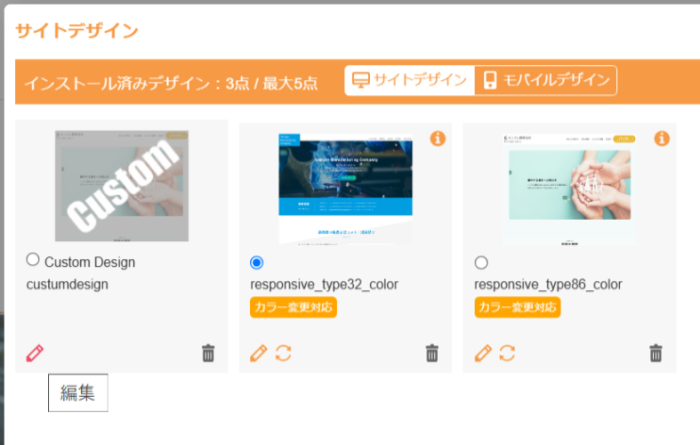Open the Custom Design preview thumbnail
The image size is (700, 445).
[x=121, y=186]
